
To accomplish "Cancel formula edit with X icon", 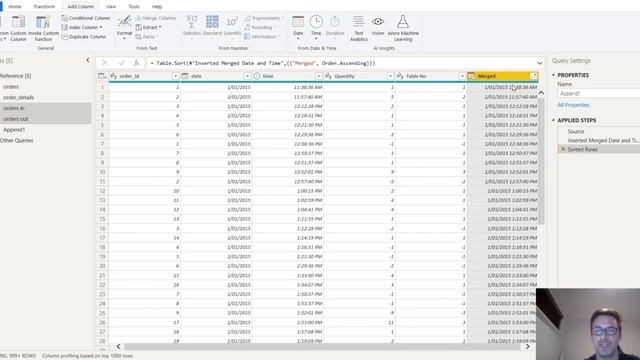I will 105,63.
